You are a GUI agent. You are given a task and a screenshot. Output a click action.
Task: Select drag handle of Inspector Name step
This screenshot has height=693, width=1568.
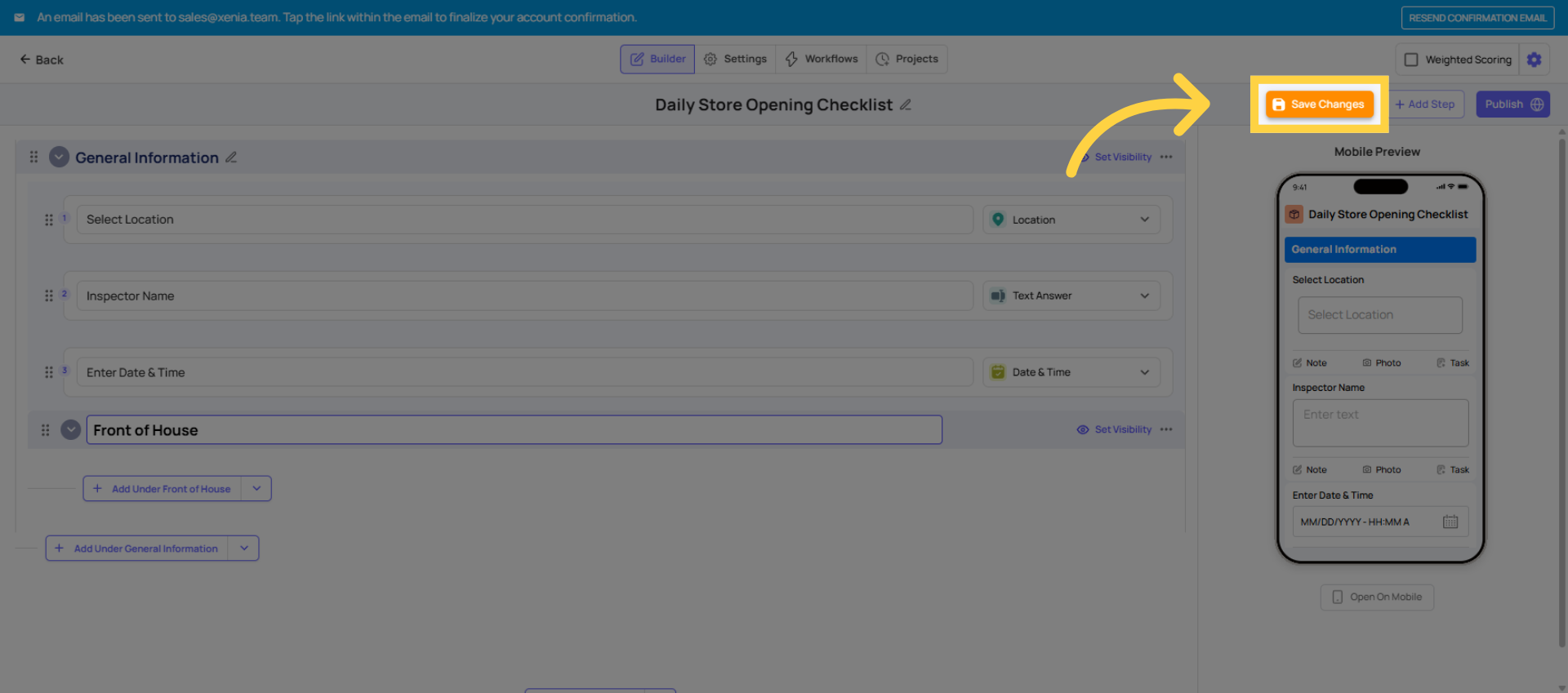pyautogui.click(x=49, y=295)
